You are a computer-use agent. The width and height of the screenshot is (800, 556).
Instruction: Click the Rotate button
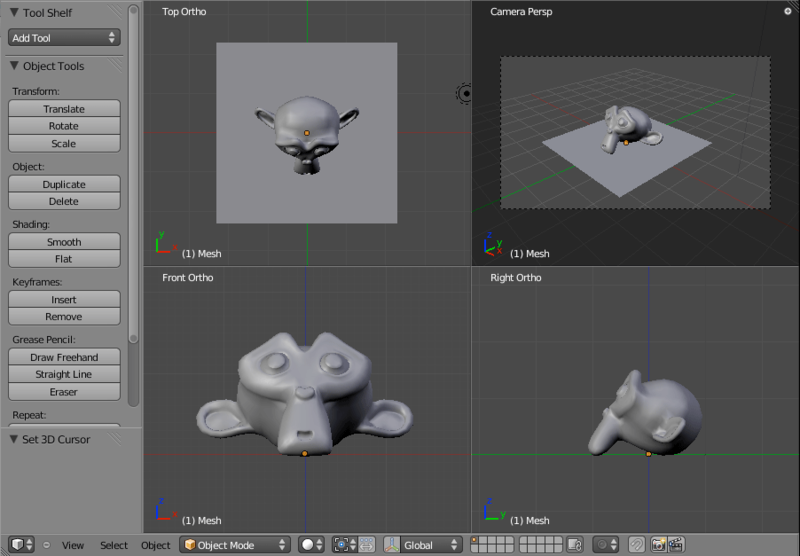pyautogui.click(x=64, y=126)
